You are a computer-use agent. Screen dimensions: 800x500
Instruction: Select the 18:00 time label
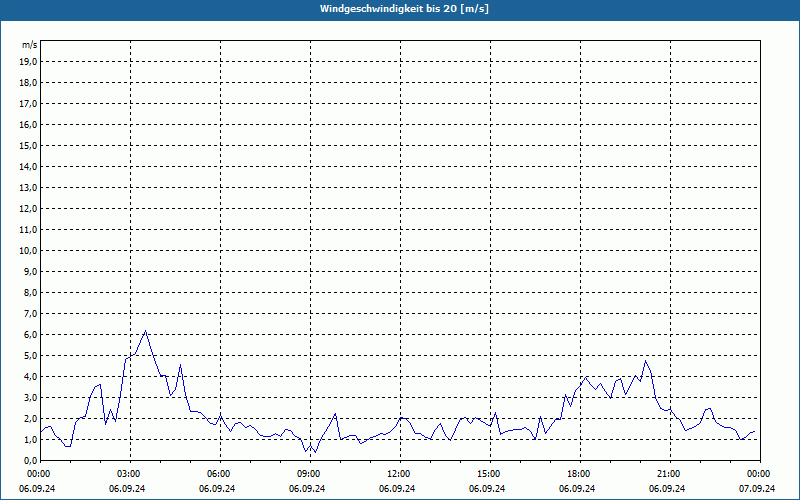pyautogui.click(x=581, y=474)
